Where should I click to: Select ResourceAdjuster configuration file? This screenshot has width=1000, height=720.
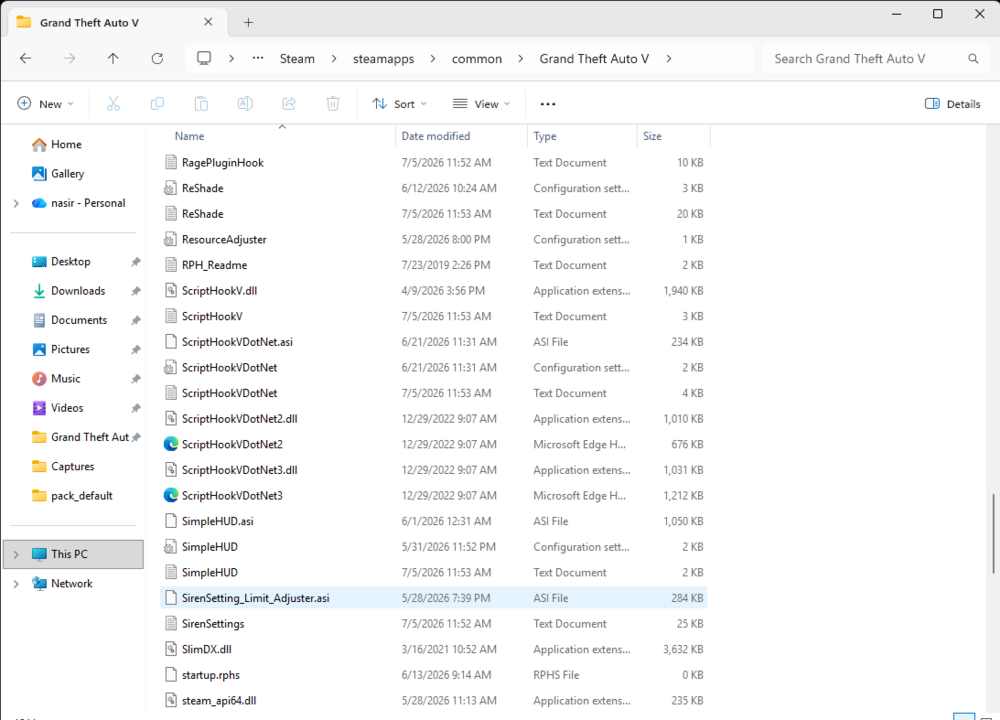[434, 240]
